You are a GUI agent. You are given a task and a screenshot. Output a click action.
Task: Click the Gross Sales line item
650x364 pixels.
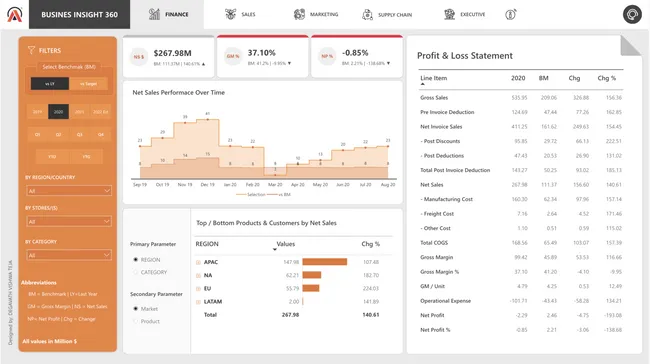(434, 98)
